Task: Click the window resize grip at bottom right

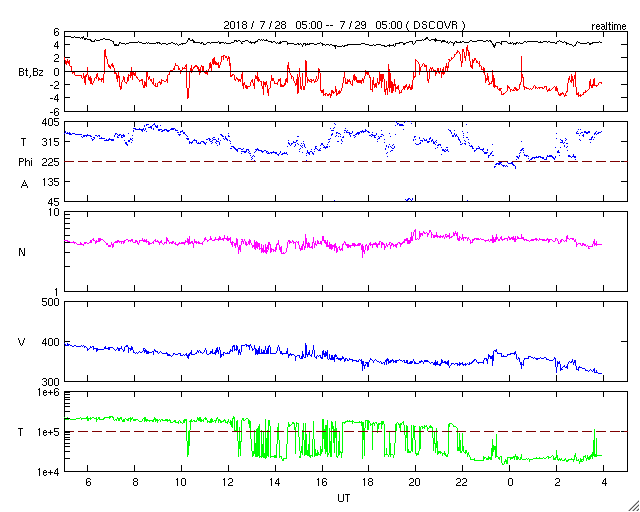Action: pyautogui.click(x=634, y=506)
